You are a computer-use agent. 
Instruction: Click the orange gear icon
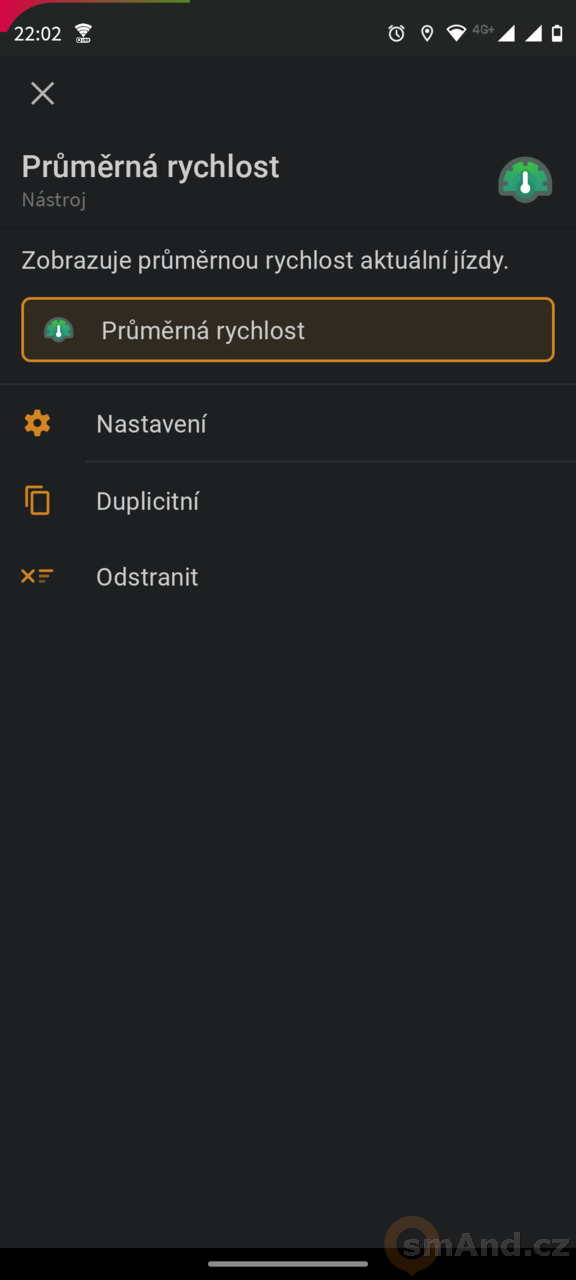tap(37, 423)
